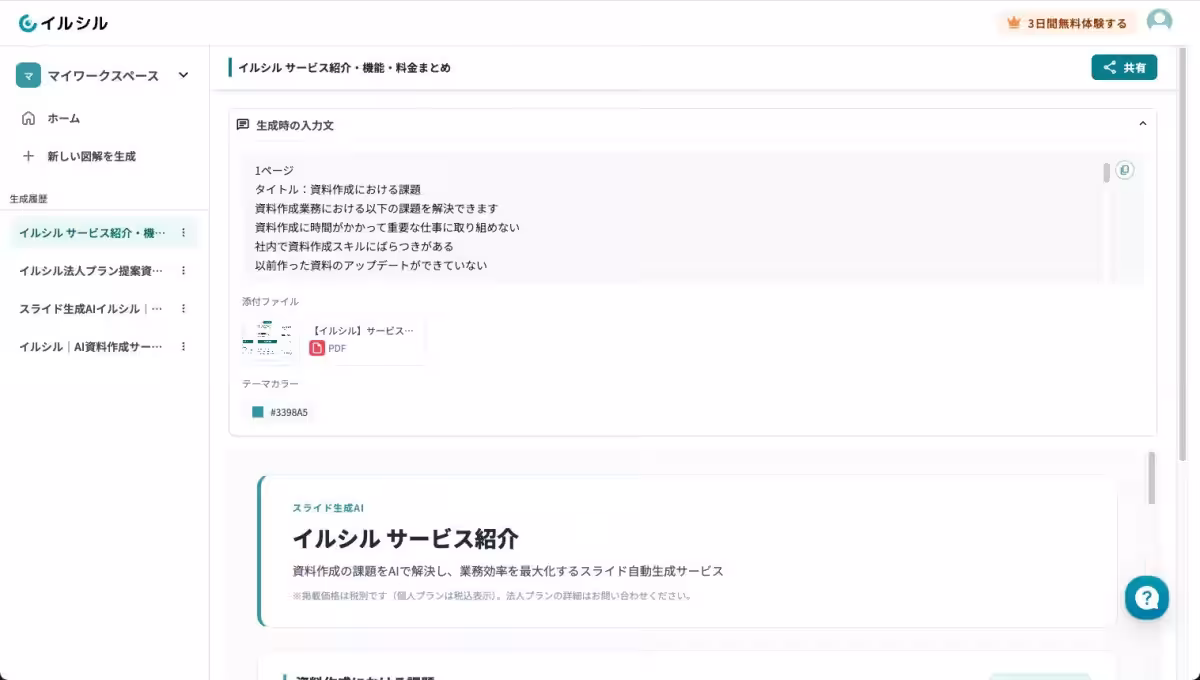Collapse the 生成時の入力文 section chevron

pos(1142,124)
